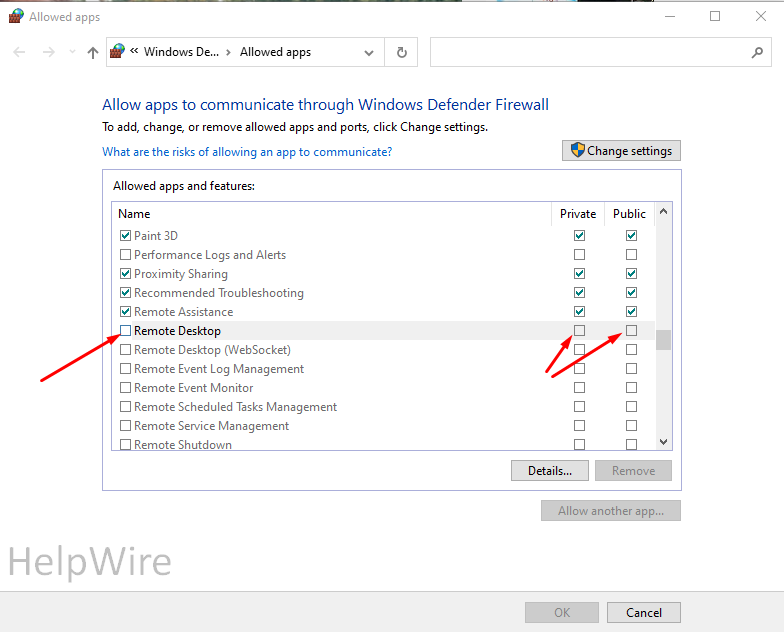Select the Remote Assistance row text
Viewport: 784px width, 632px height.
pos(184,312)
